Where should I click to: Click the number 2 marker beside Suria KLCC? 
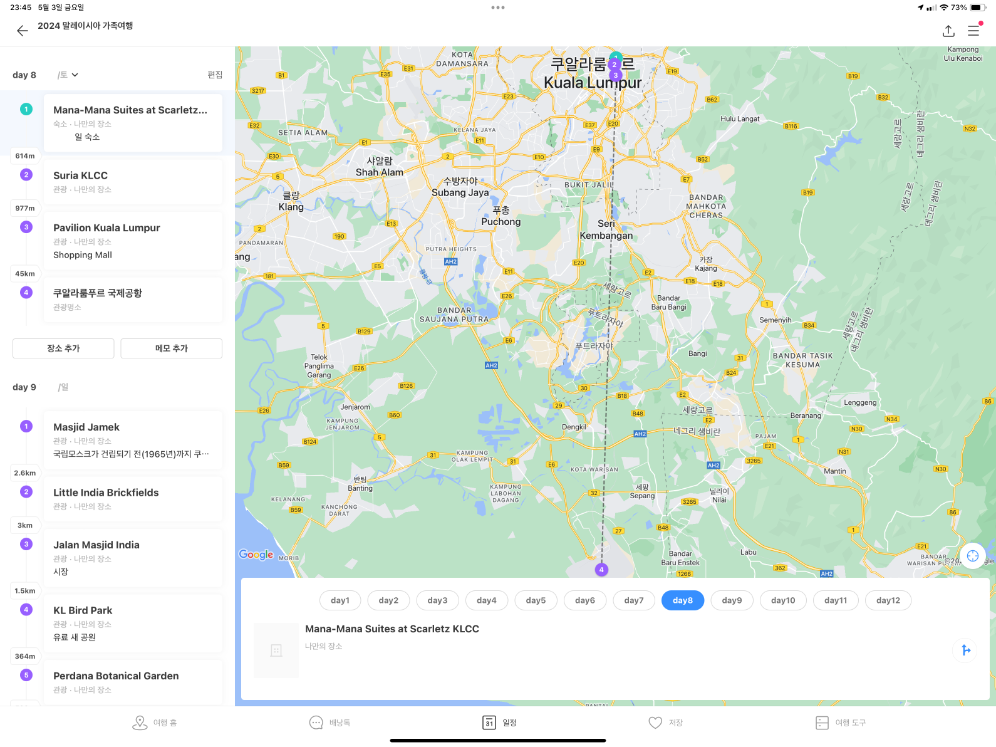point(26,175)
